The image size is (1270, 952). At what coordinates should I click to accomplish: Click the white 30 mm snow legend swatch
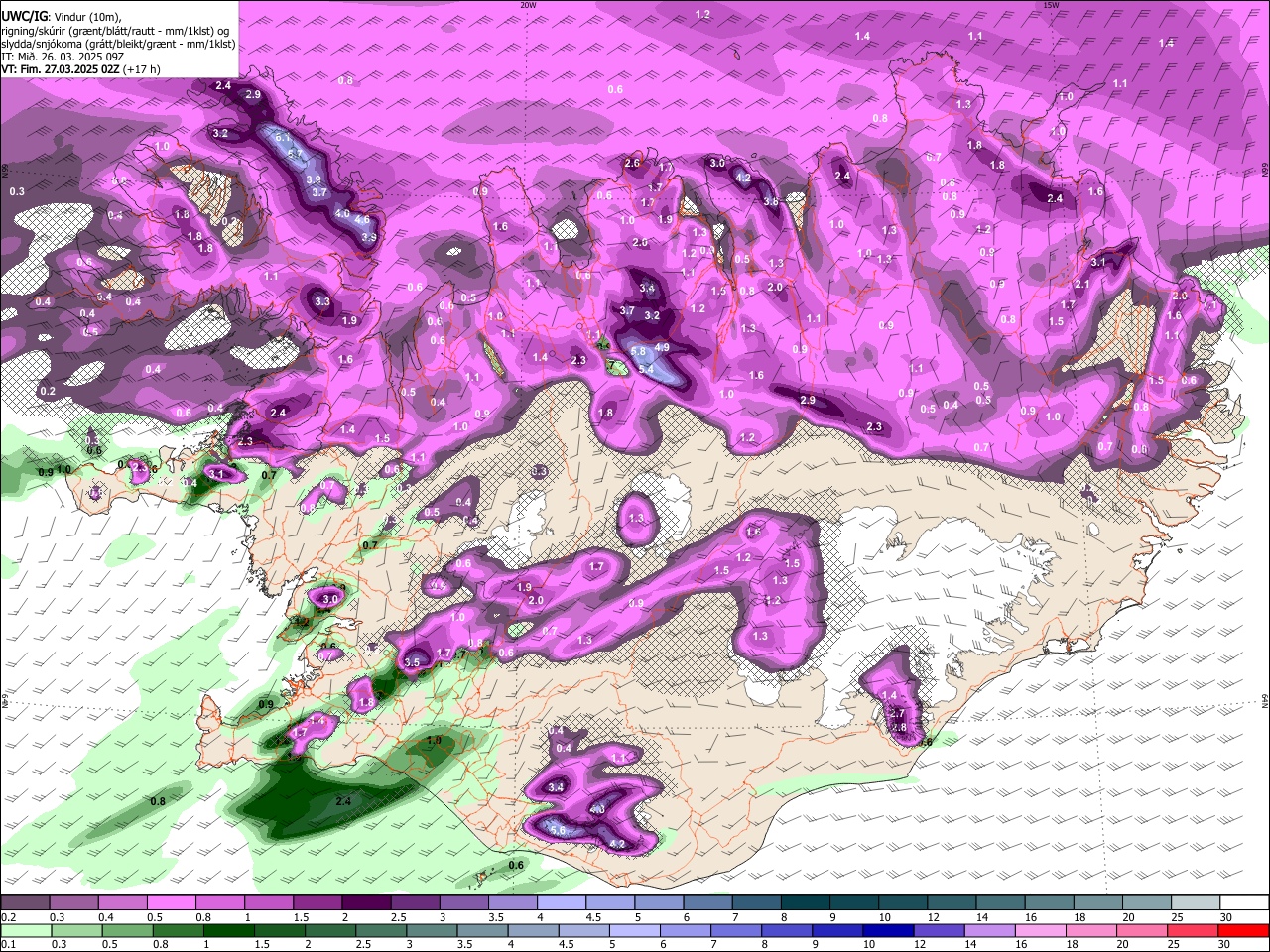[x=1243, y=903]
